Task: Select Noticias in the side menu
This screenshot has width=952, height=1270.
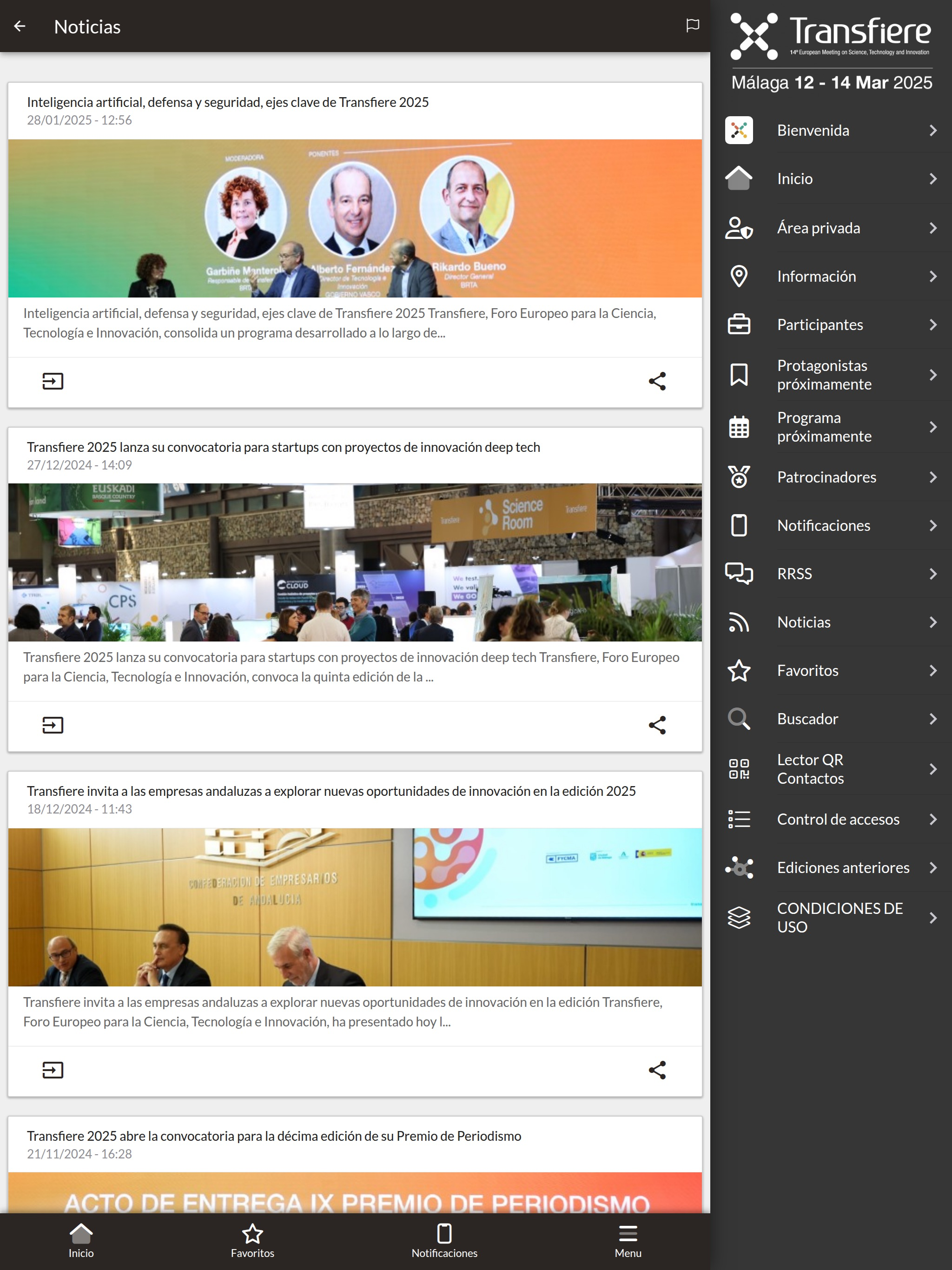Action: point(831,622)
